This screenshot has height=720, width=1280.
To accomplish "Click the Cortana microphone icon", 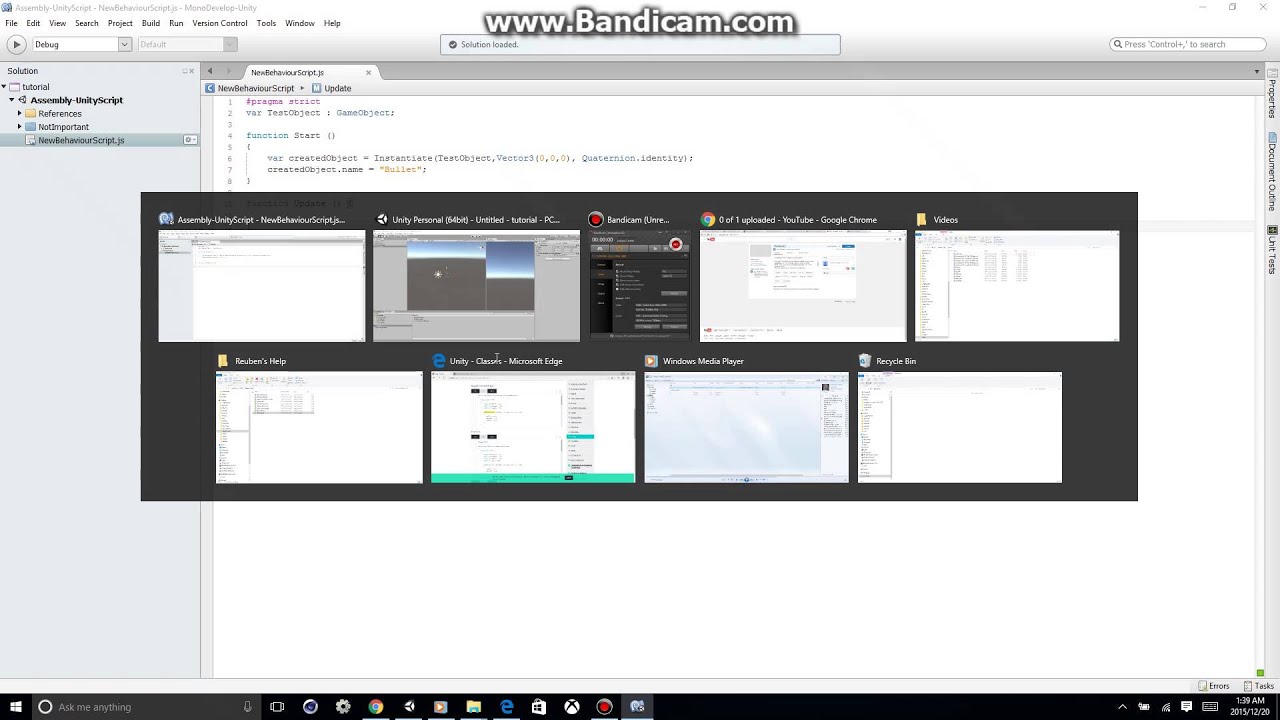I will pyautogui.click(x=247, y=707).
